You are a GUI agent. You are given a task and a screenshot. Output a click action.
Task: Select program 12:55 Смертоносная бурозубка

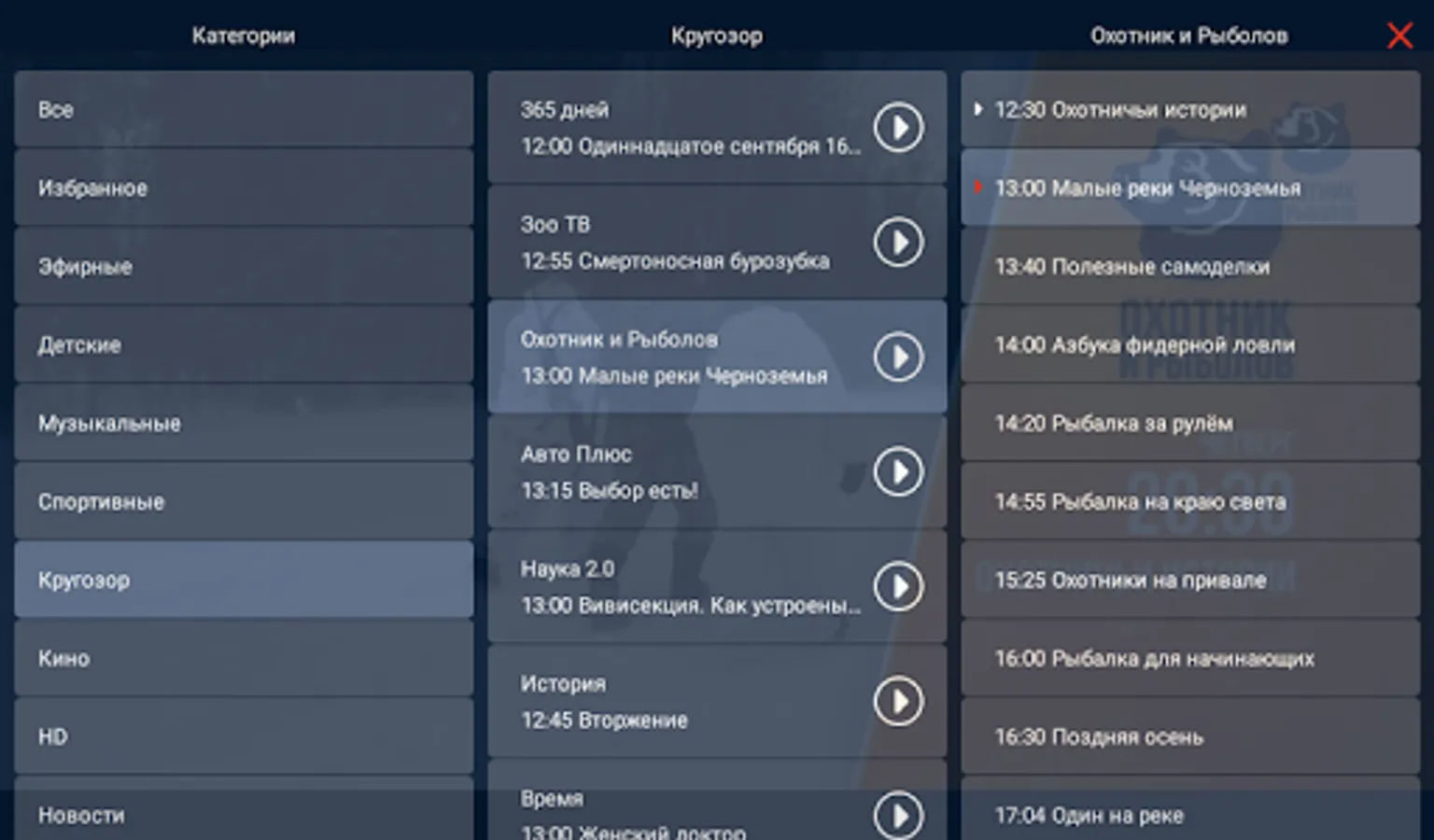pos(675,261)
